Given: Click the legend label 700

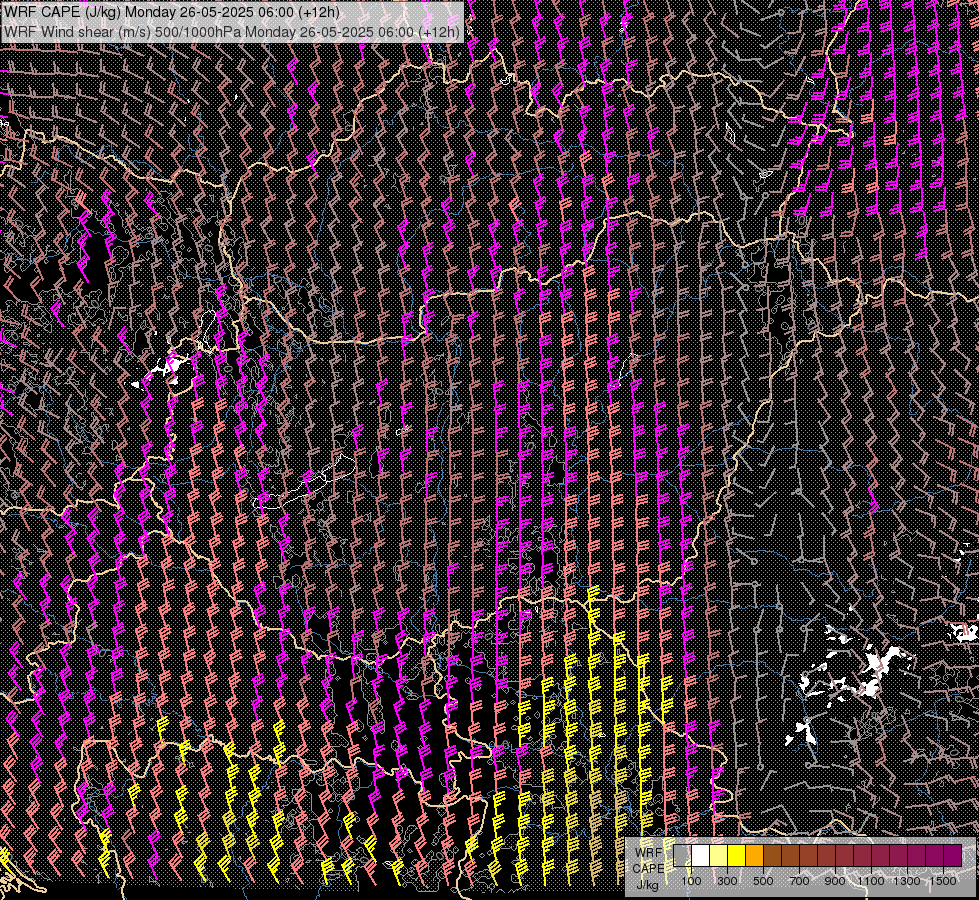Looking at the screenshot, I should click(x=799, y=881).
